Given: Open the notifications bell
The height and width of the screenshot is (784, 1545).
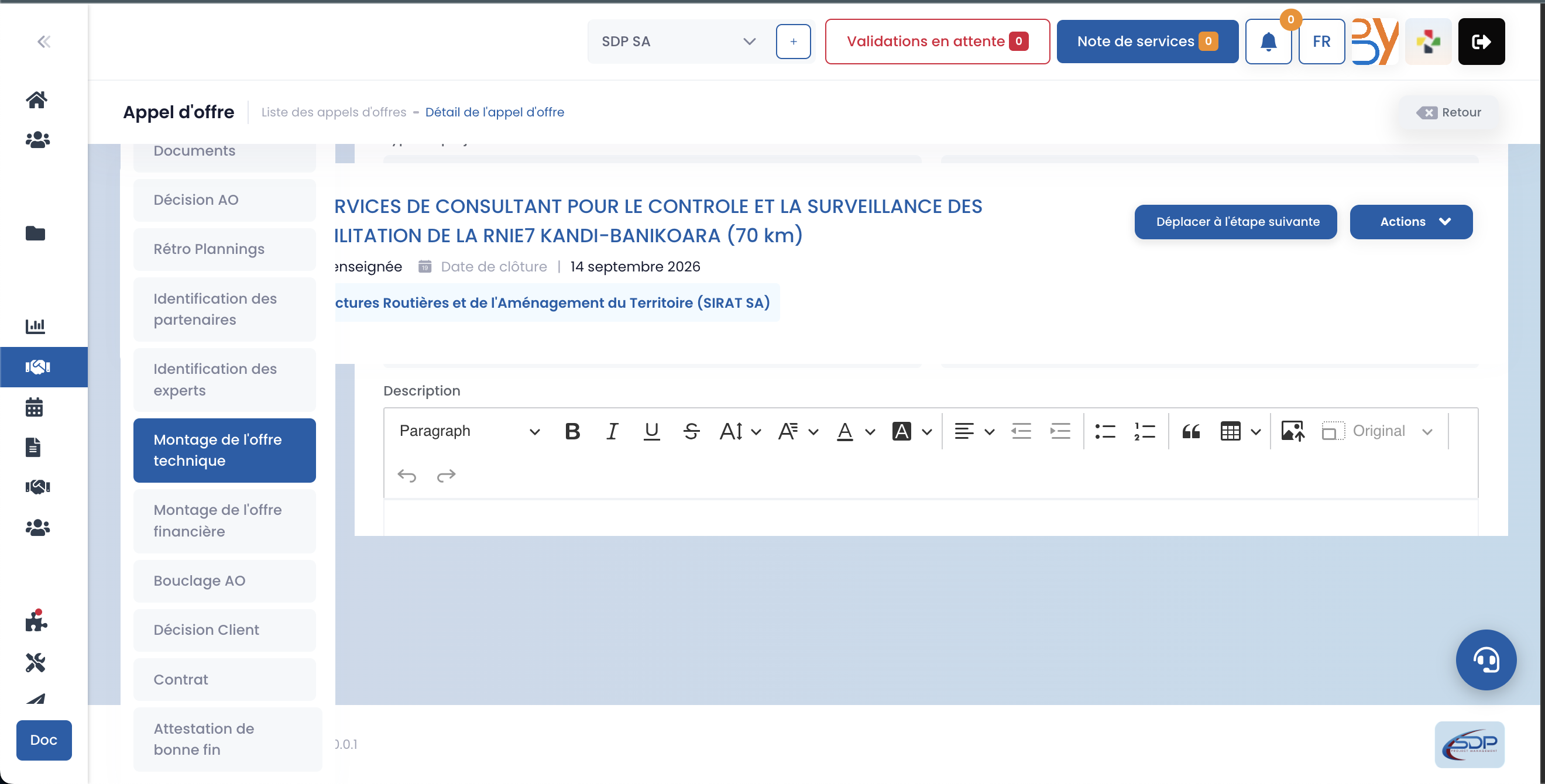Looking at the screenshot, I should tap(1268, 42).
